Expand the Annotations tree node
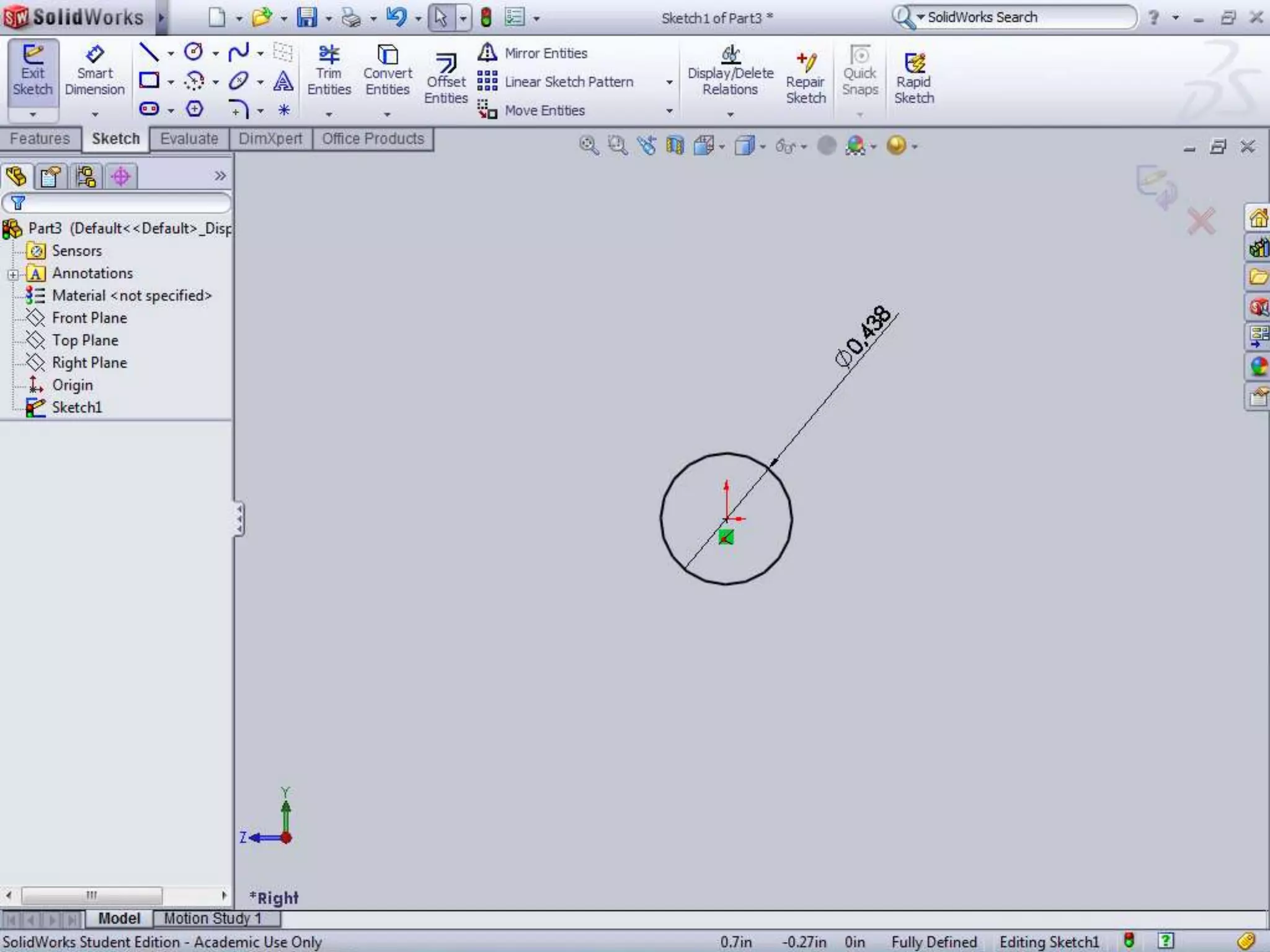Screen dimensions: 1270x952 point(12,274)
